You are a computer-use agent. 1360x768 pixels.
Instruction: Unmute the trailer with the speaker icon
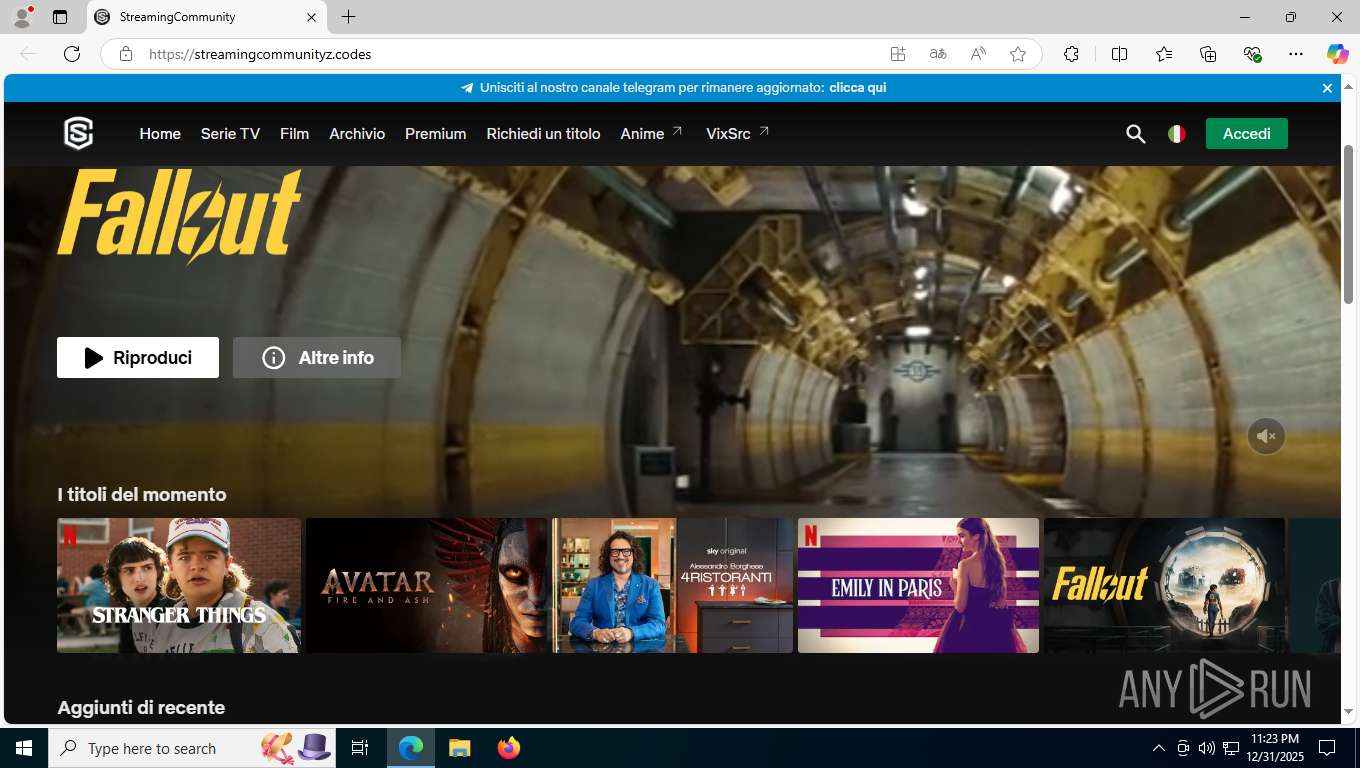click(x=1266, y=436)
